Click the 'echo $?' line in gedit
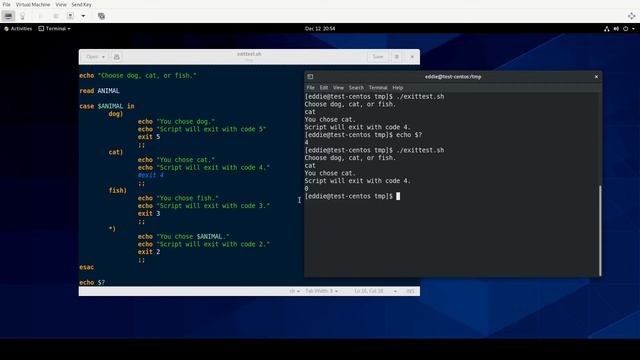Image resolution: width=640 pixels, height=360 pixels. tap(92, 282)
